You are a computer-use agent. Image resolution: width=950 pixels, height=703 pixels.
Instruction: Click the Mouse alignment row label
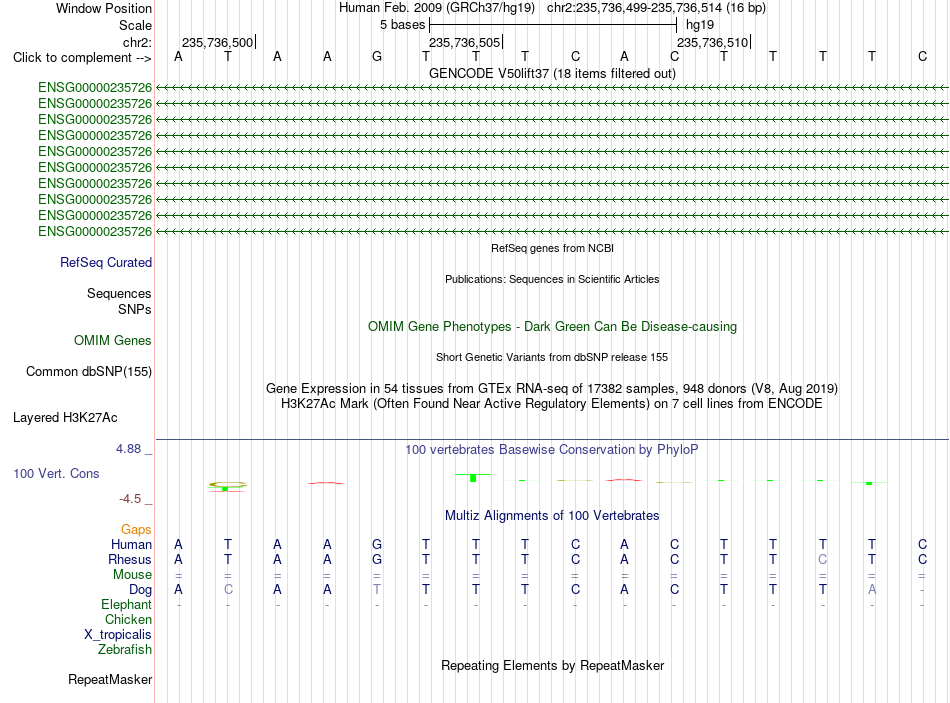[x=132, y=575]
